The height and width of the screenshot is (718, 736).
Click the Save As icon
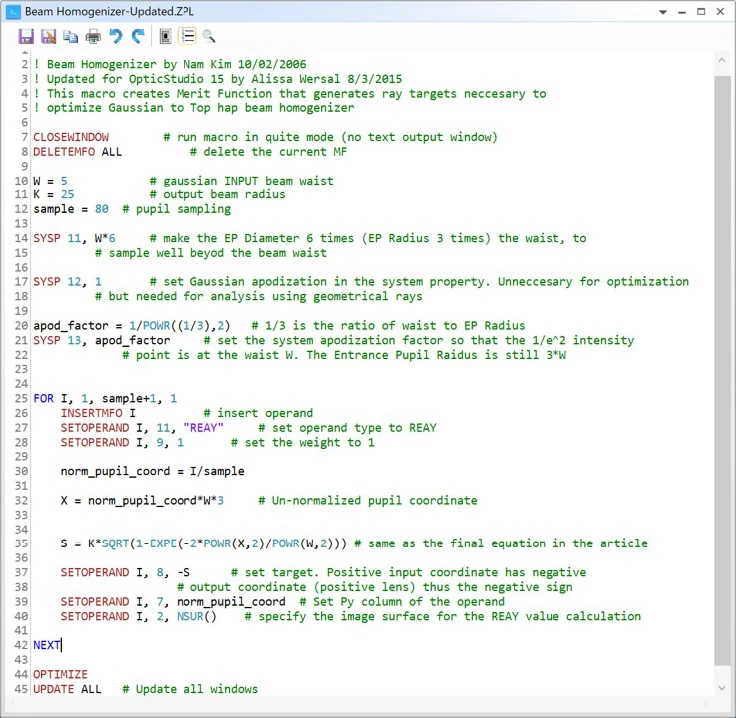(x=48, y=37)
